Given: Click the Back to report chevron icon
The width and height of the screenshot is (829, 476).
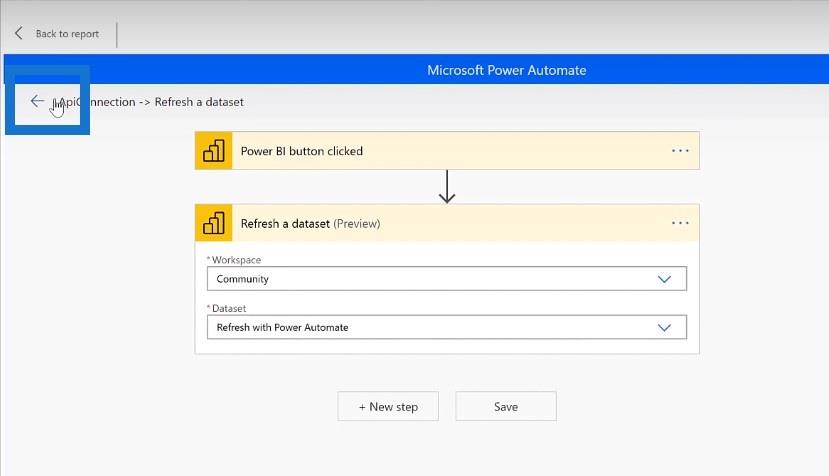Looking at the screenshot, I should click(x=19, y=33).
